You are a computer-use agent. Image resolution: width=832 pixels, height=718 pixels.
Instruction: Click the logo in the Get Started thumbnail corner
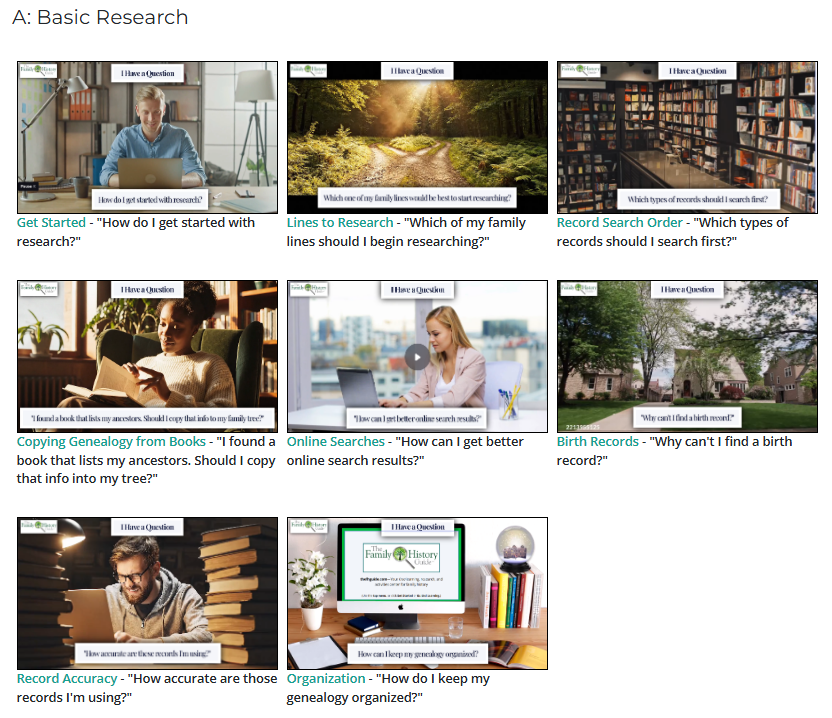tap(37, 73)
